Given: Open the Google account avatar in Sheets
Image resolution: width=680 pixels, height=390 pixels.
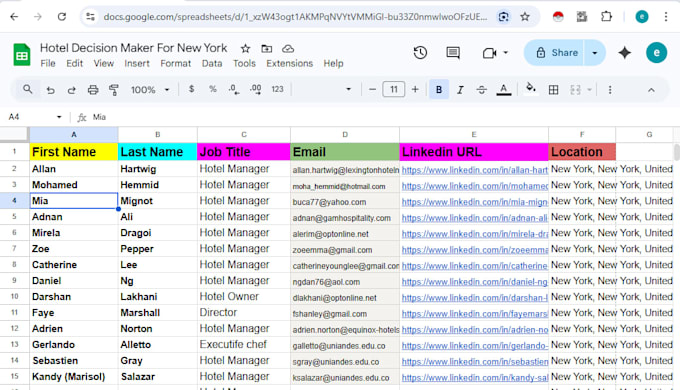Looking at the screenshot, I should [x=657, y=53].
